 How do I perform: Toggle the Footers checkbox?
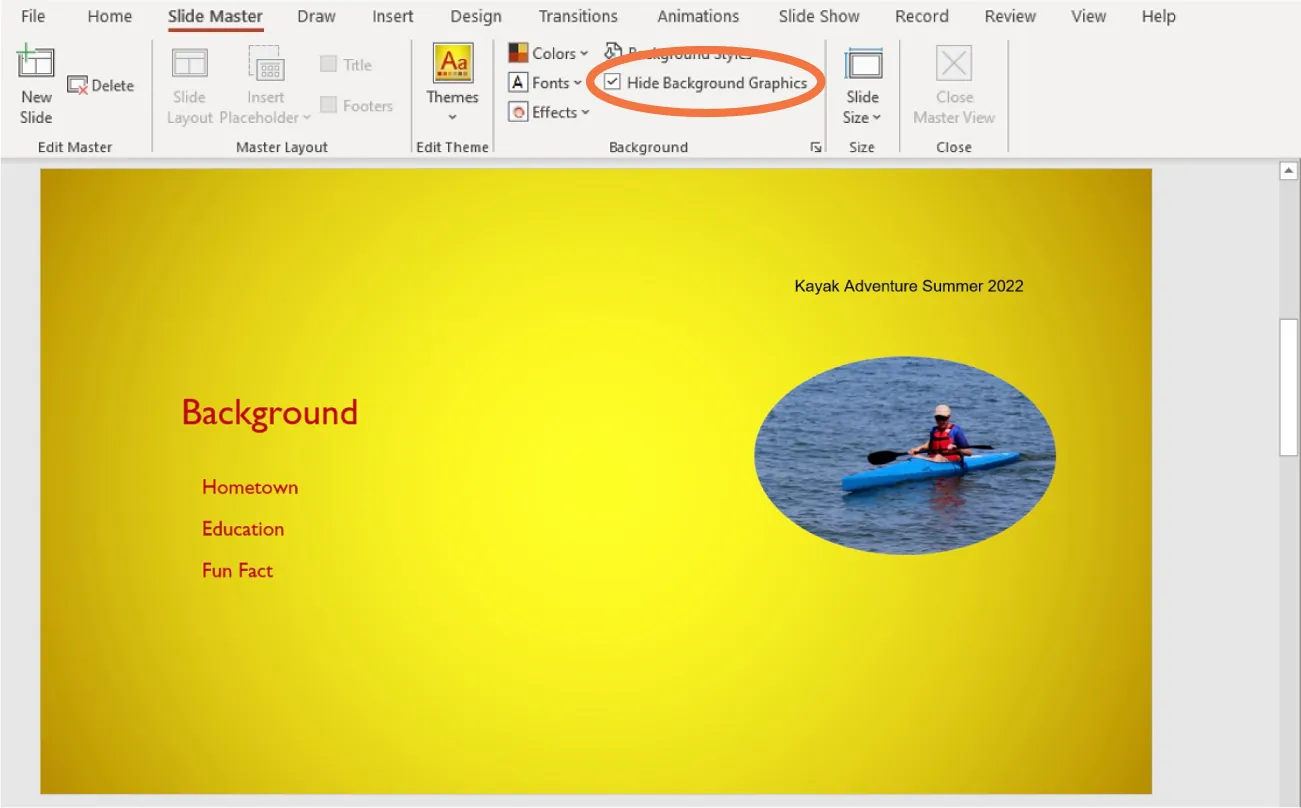pyautogui.click(x=330, y=105)
